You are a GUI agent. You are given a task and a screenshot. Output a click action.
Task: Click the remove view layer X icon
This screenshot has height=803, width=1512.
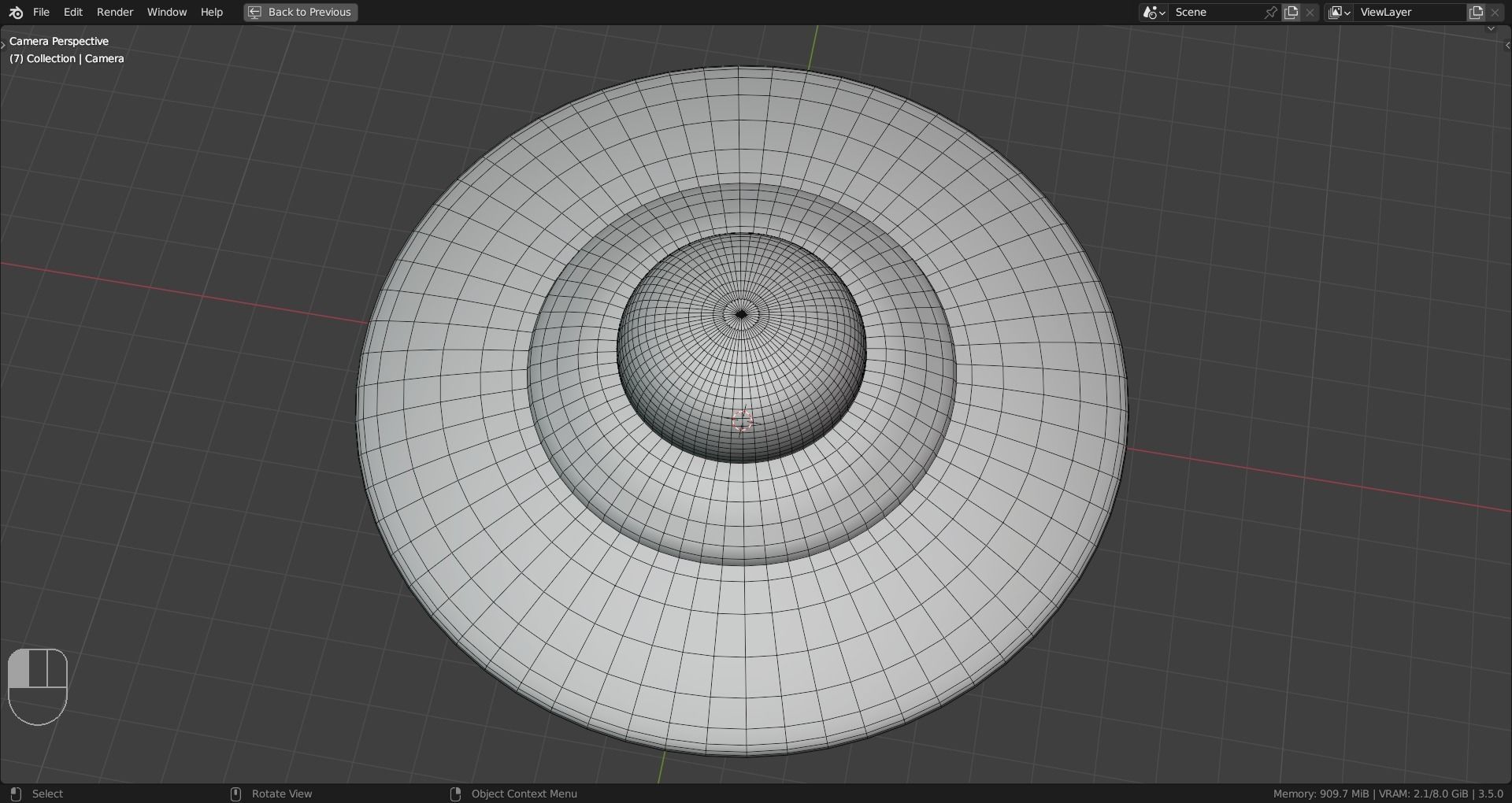(x=1495, y=13)
